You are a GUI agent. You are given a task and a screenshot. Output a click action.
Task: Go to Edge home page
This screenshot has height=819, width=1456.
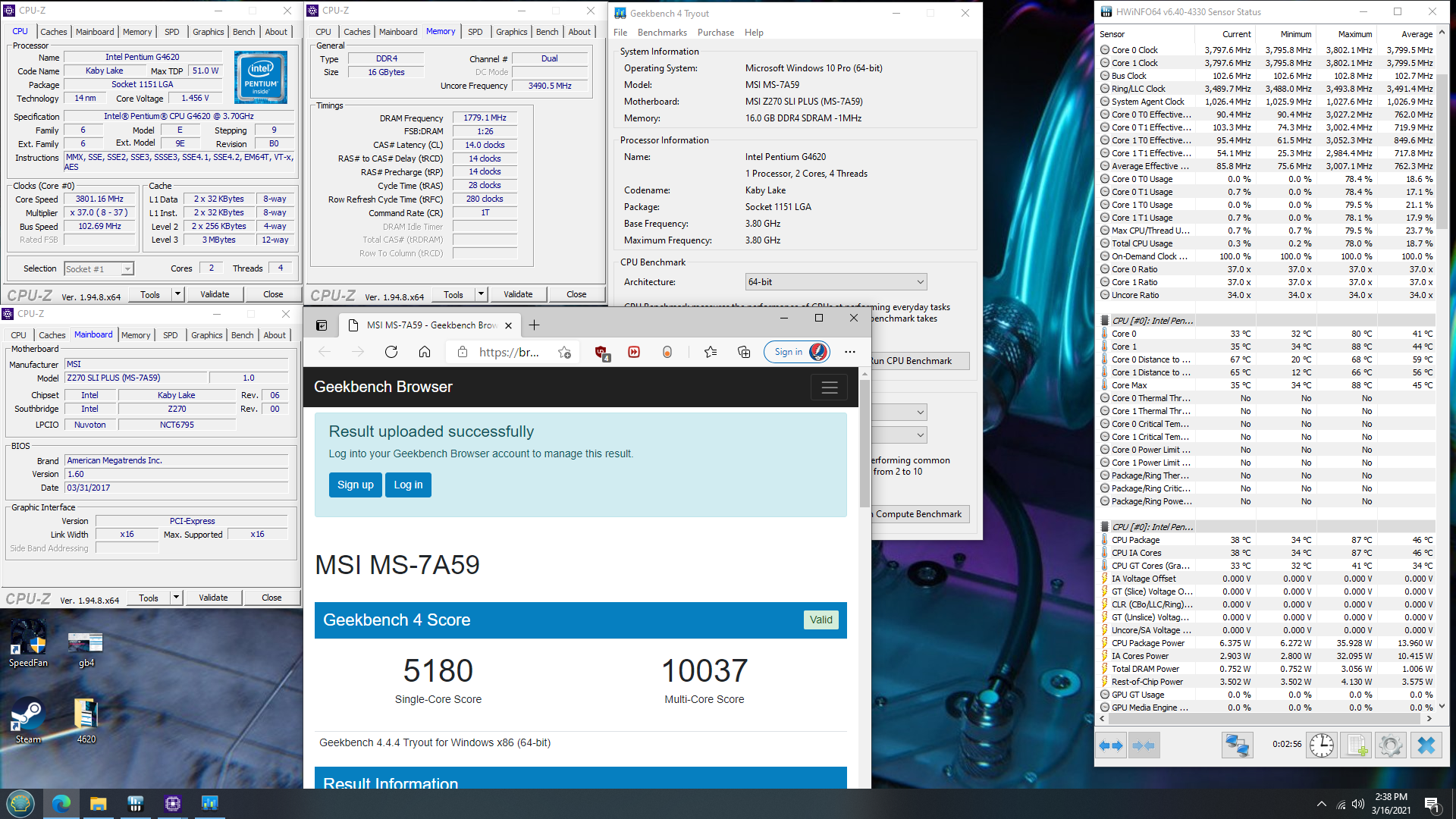click(425, 352)
